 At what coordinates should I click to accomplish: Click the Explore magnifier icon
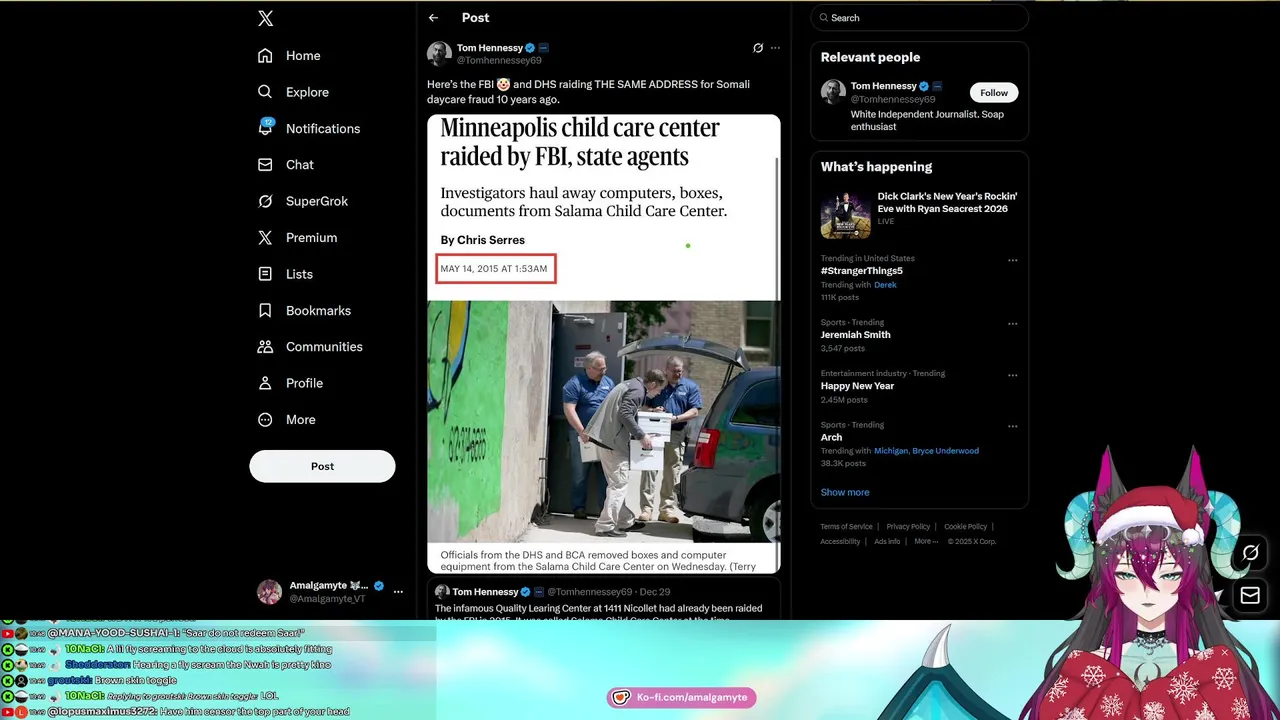click(x=265, y=92)
